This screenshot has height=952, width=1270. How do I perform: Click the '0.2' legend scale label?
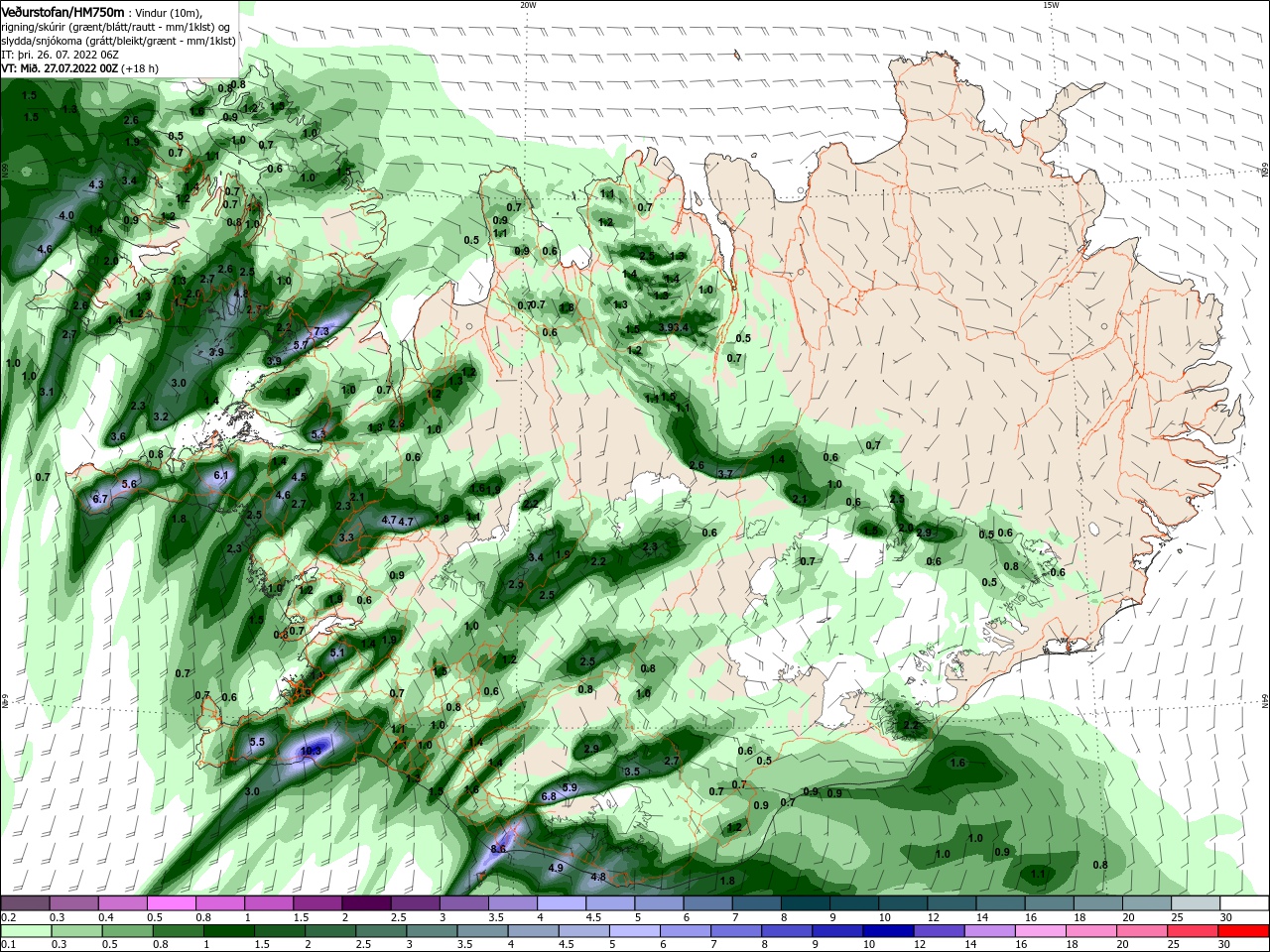pyautogui.click(x=8, y=917)
